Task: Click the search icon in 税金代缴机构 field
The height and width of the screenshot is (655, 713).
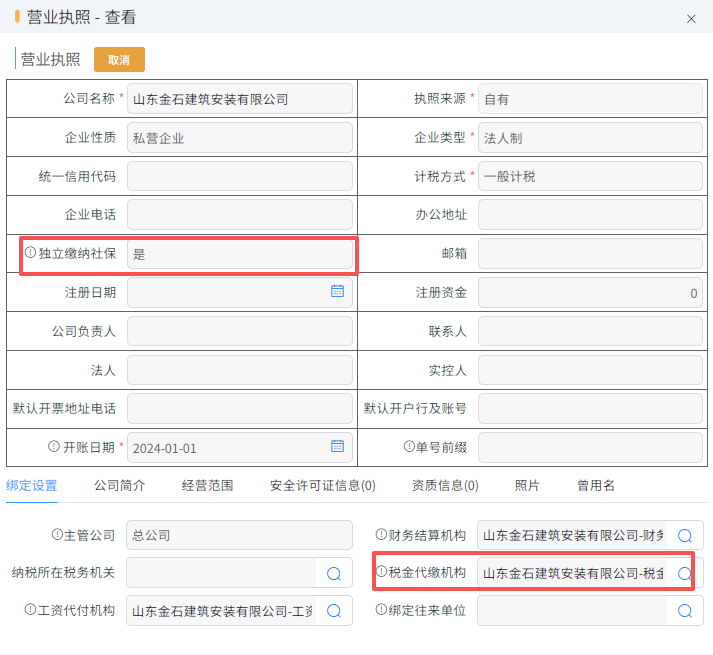Action: (x=684, y=573)
